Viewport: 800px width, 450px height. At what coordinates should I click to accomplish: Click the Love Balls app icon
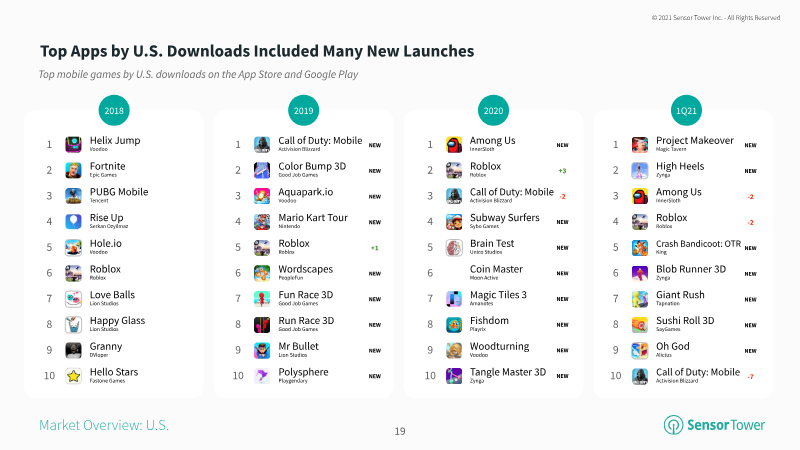click(73, 298)
